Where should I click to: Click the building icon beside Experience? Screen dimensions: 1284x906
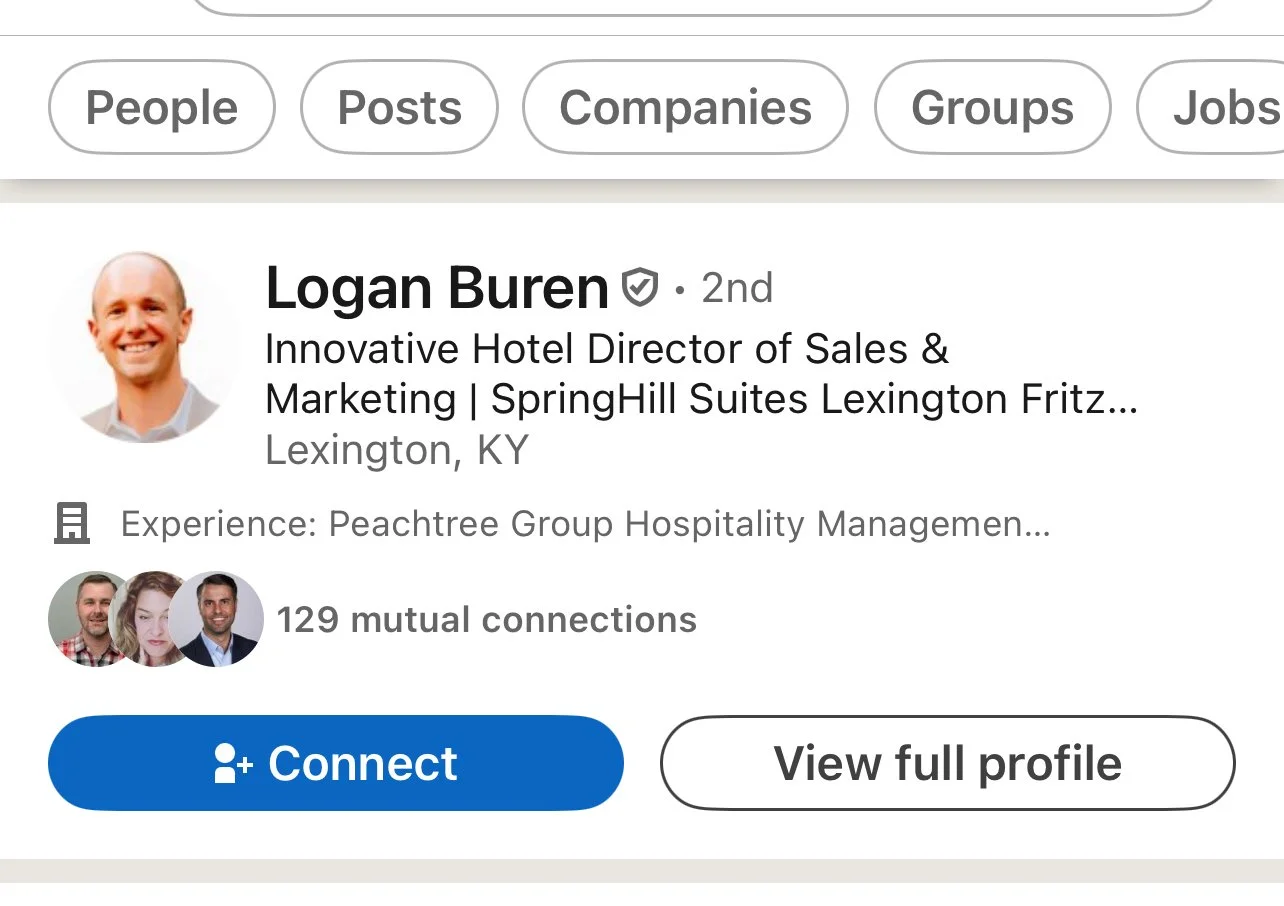[x=71, y=523]
